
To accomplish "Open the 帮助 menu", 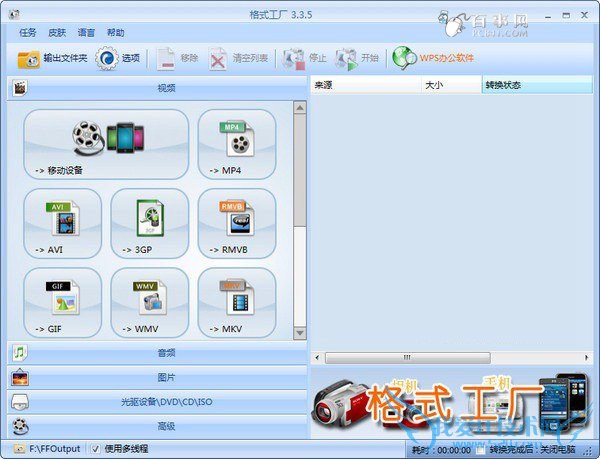I will point(116,33).
